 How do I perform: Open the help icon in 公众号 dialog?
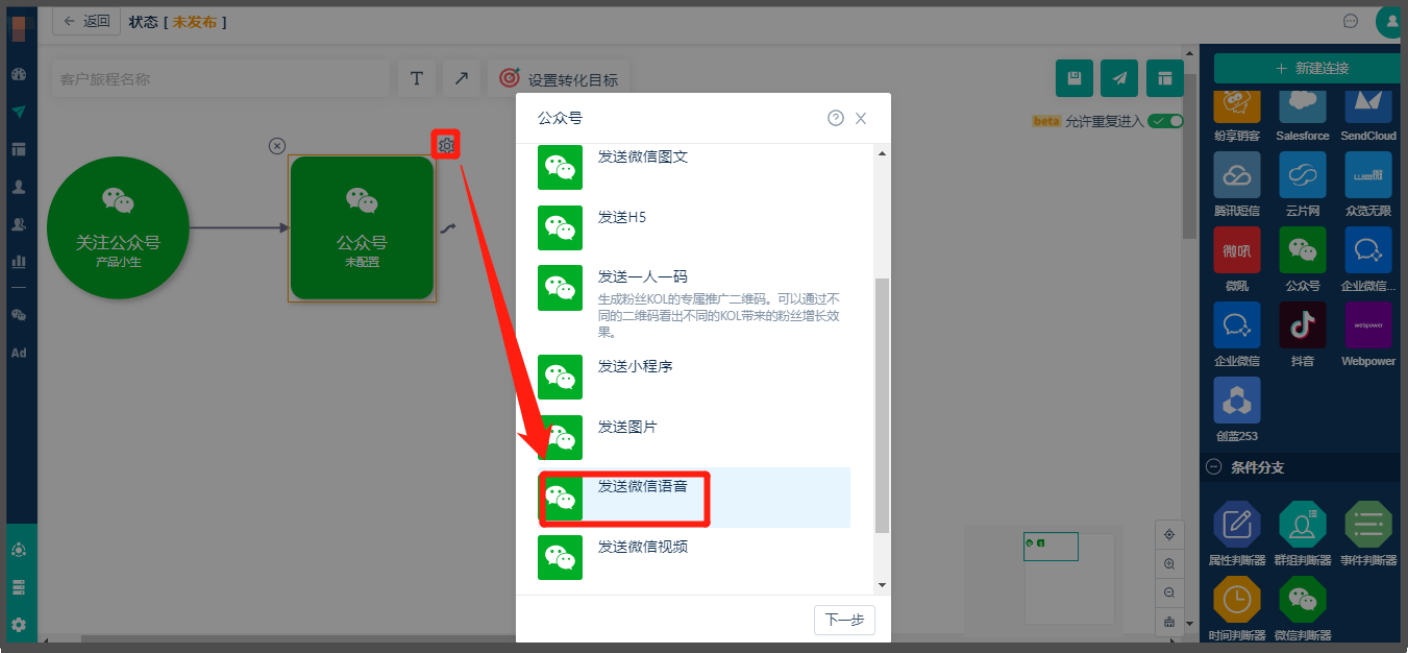coord(836,118)
